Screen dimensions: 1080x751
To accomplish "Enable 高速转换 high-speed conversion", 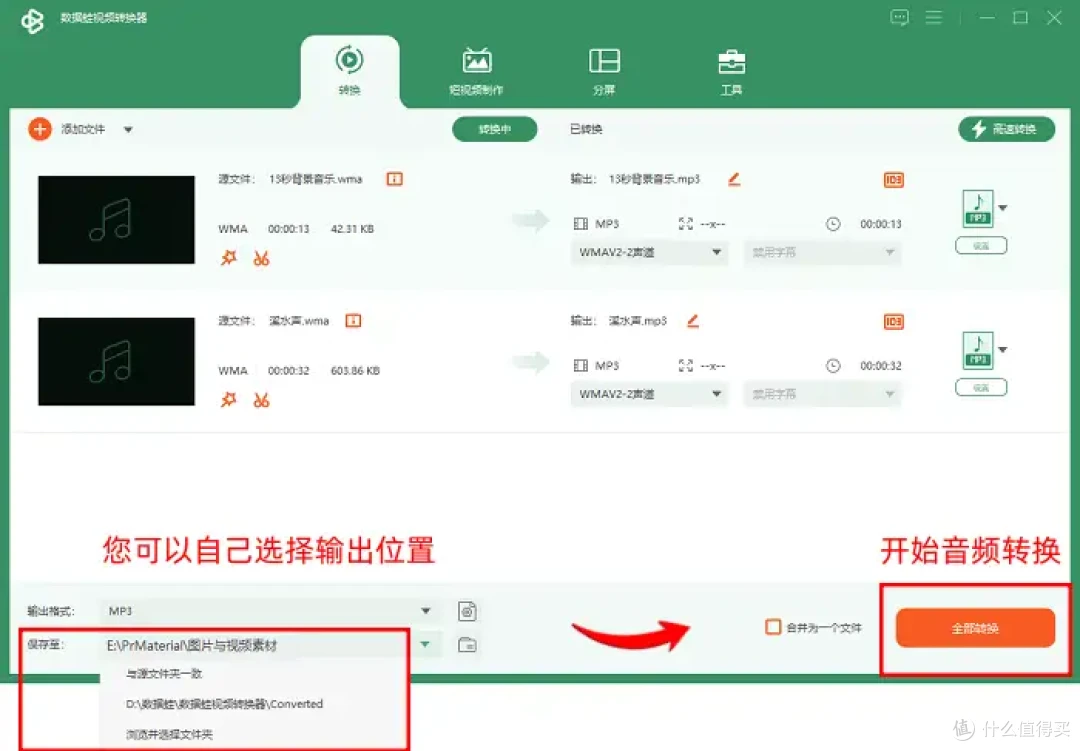I will 1006,129.
